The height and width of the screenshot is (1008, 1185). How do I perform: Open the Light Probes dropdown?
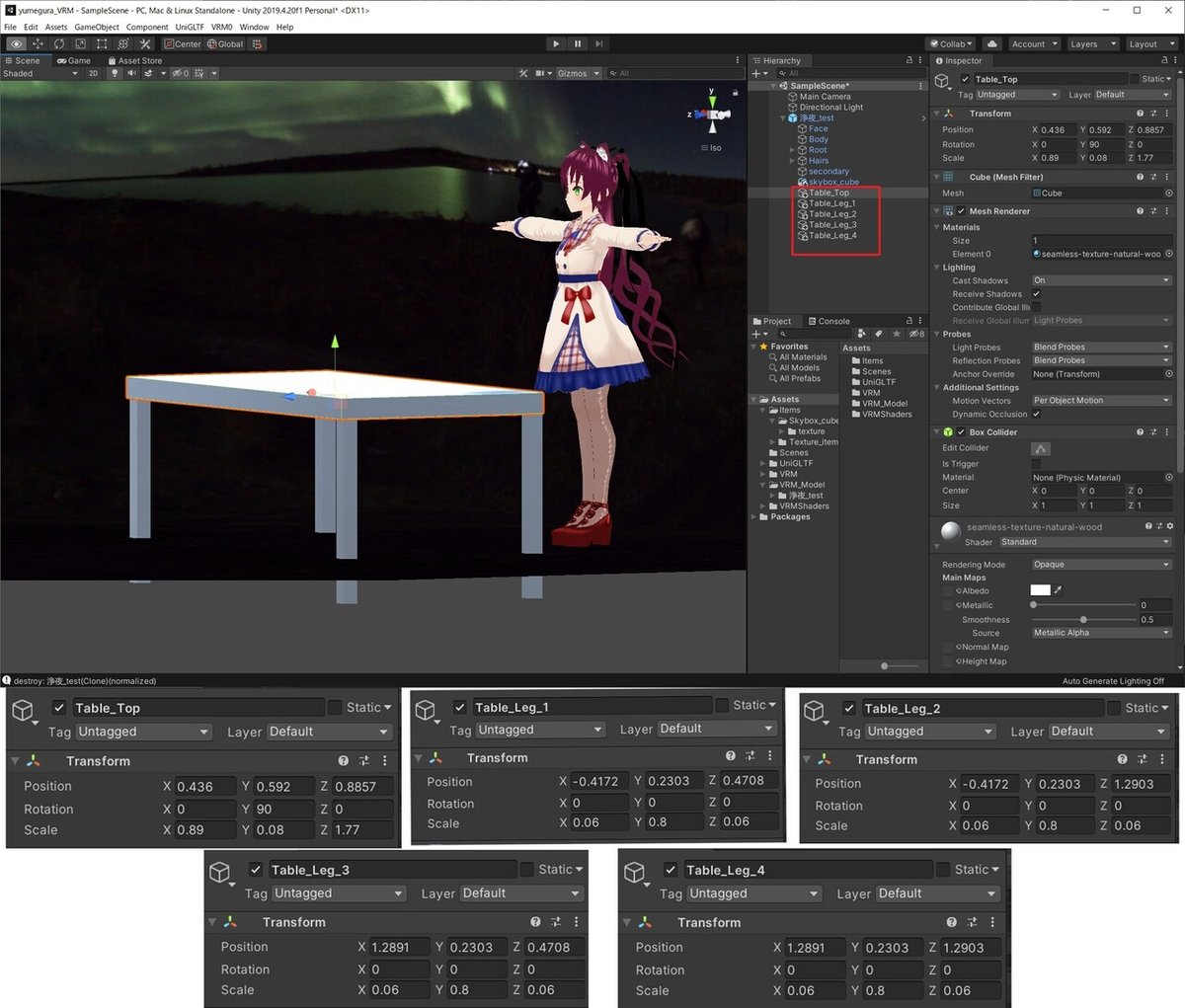(x=1101, y=347)
